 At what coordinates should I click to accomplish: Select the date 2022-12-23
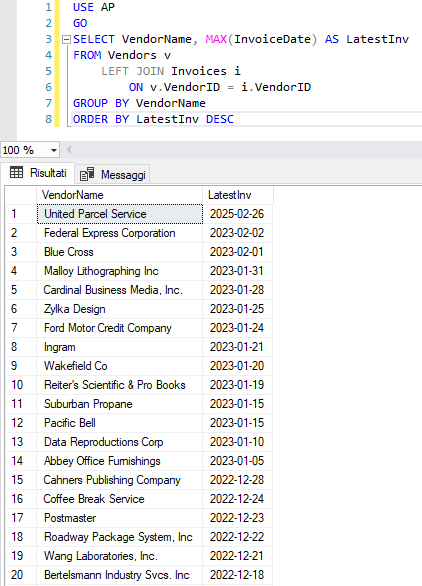point(237,518)
